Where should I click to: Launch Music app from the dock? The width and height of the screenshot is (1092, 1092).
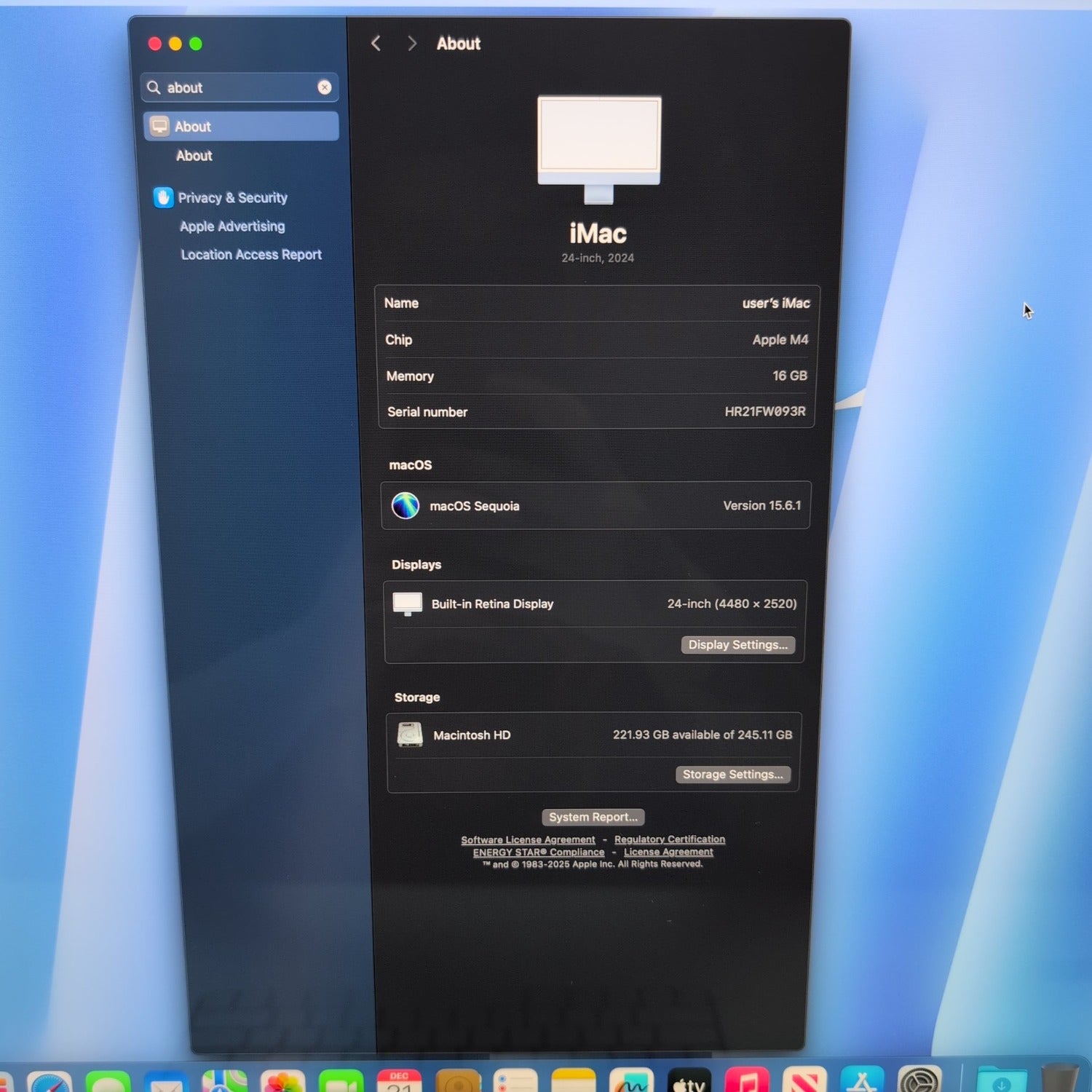746,1081
